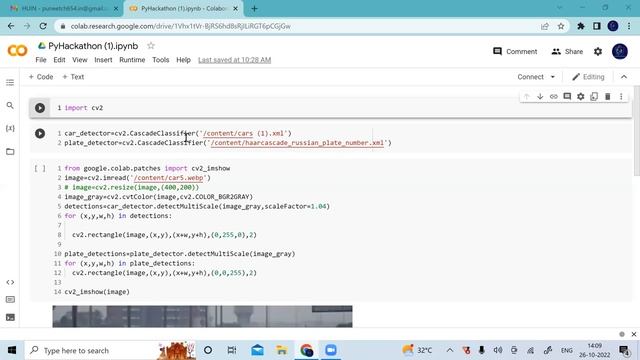
Task: Click the Colab logo
Action: point(18,51)
